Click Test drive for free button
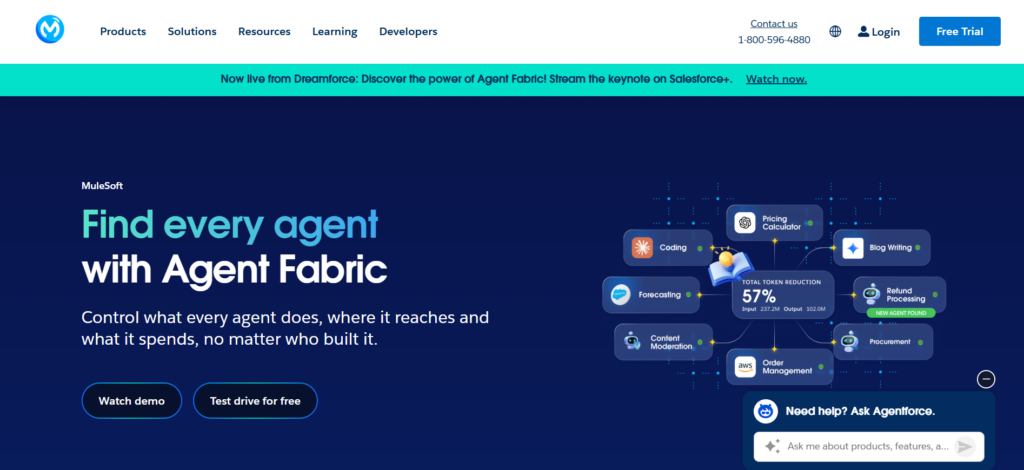Screen dimensions: 1024x470 click(255, 401)
